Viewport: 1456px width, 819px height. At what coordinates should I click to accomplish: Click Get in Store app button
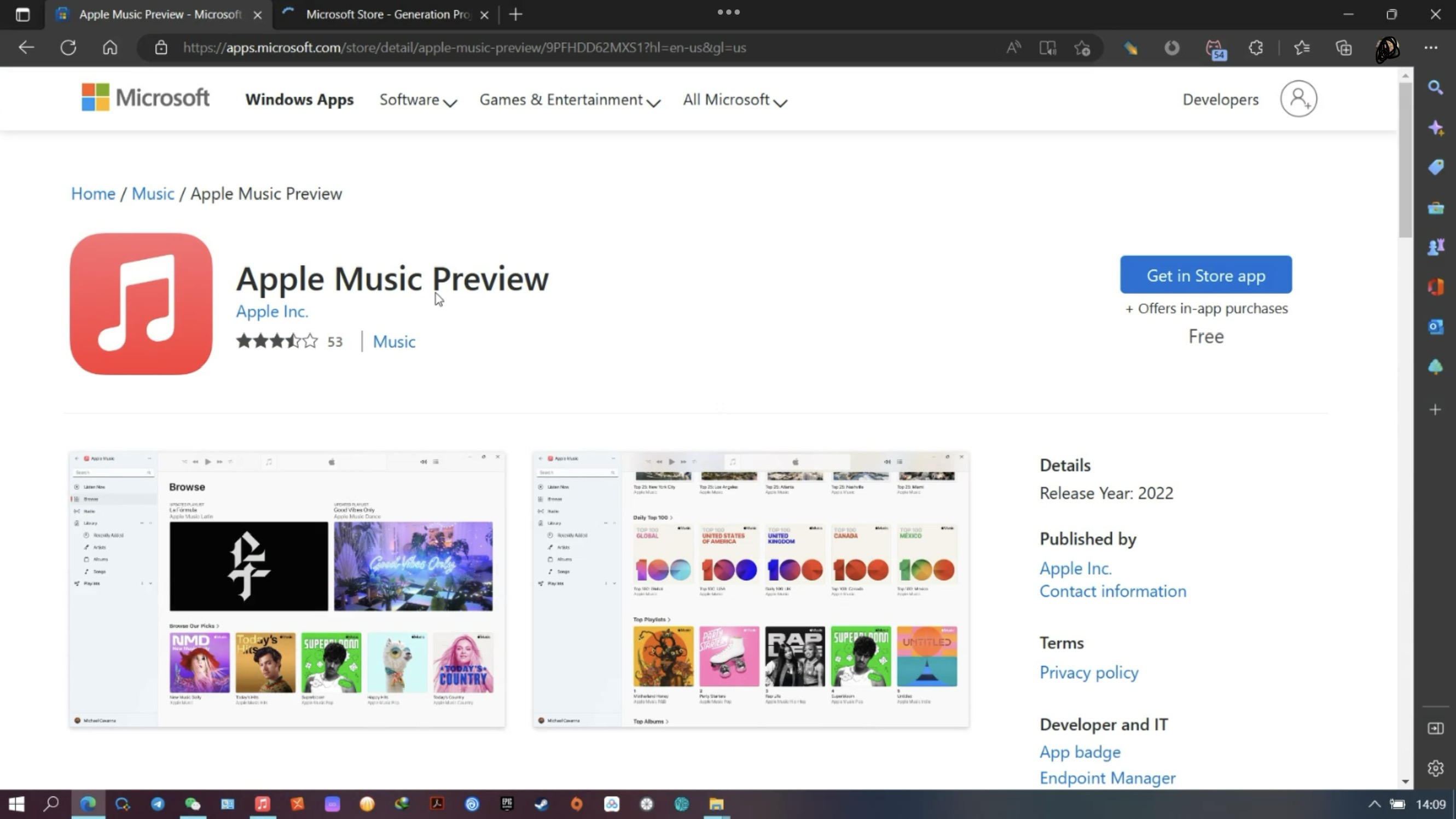pos(1205,275)
